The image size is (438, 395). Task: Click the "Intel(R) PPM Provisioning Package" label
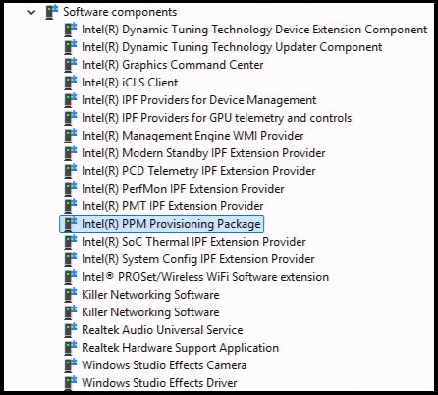pos(171,224)
